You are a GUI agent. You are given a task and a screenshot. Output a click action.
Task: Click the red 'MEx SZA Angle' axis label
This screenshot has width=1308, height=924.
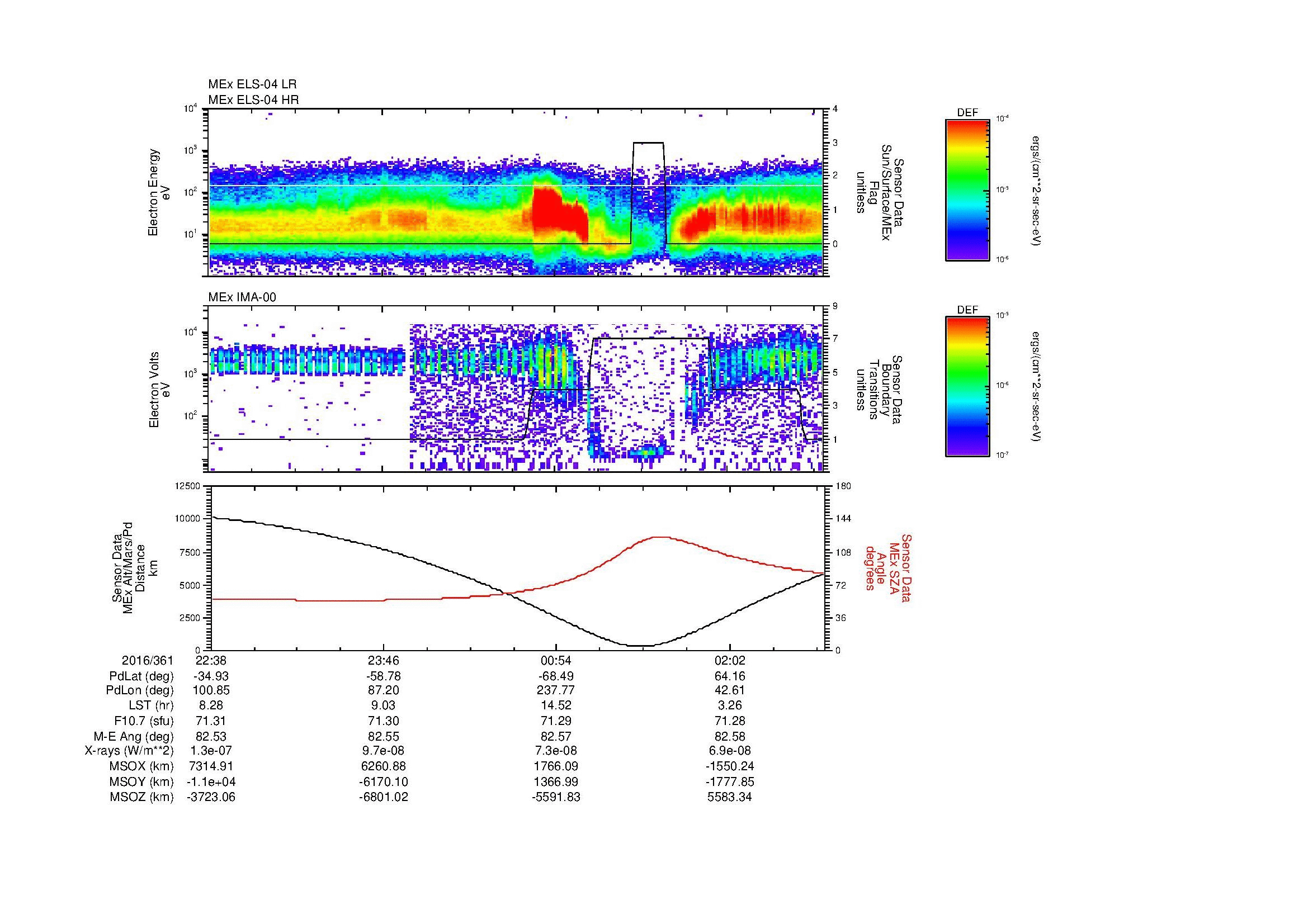coord(887,567)
